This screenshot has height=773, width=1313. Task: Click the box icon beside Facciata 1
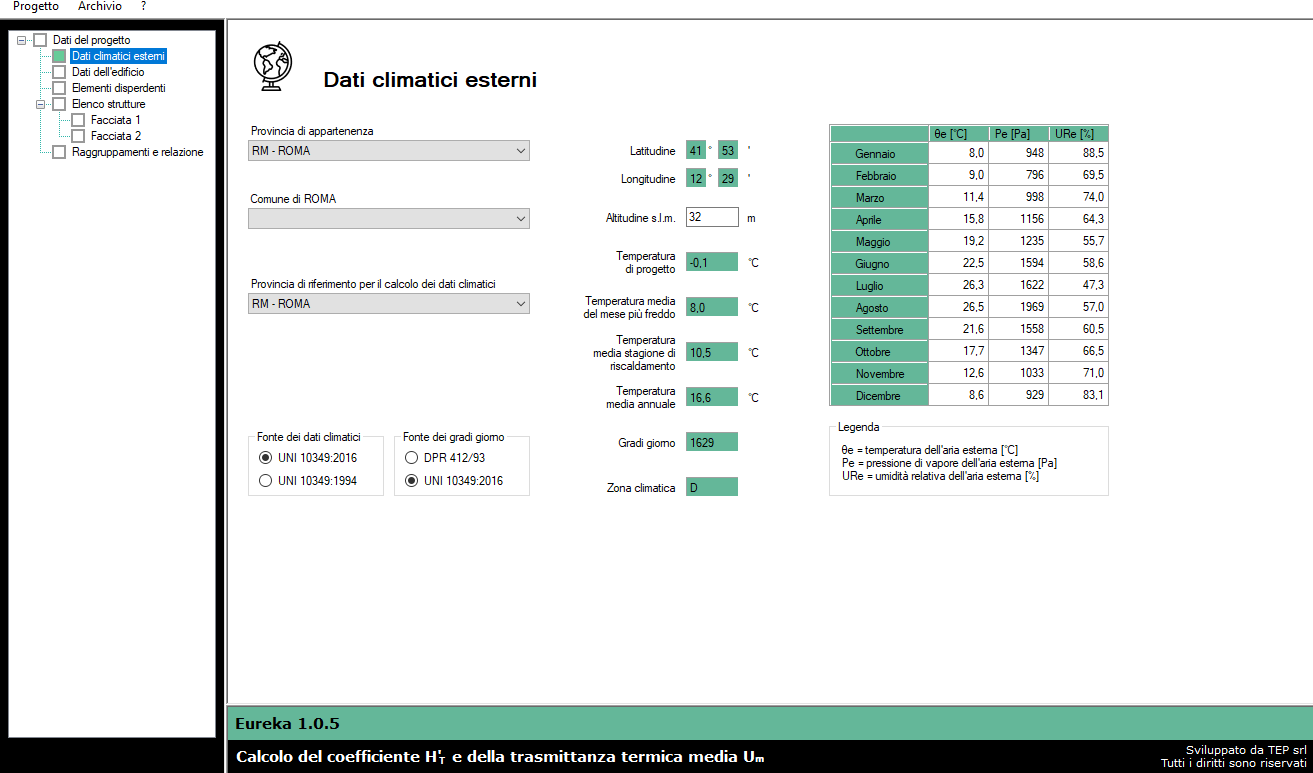point(78,120)
